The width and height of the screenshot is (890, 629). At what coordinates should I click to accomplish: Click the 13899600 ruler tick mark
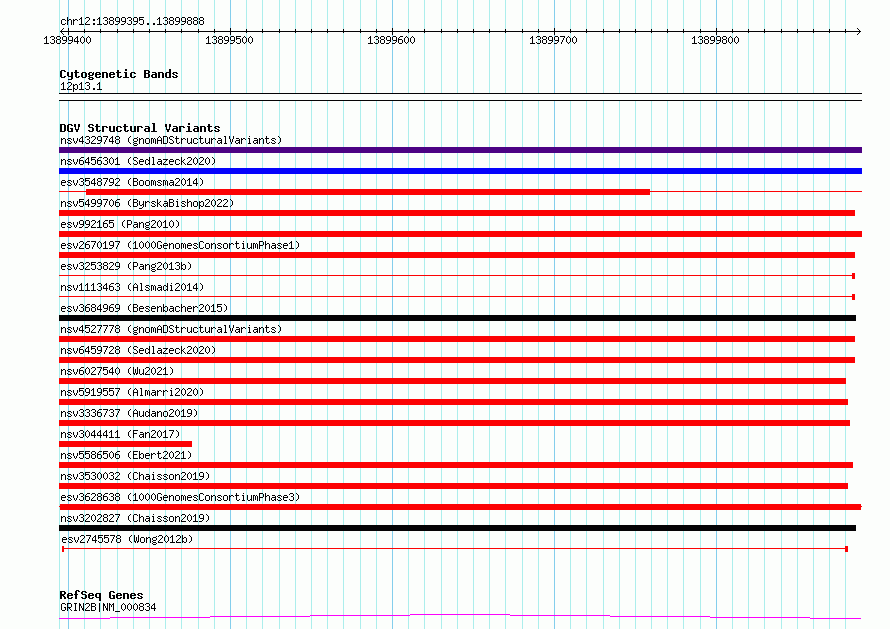pyautogui.click(x=392, y=31)
